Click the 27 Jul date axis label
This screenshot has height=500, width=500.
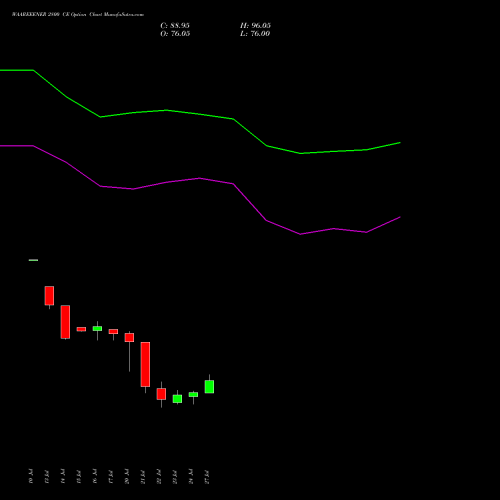click(207, 476)
